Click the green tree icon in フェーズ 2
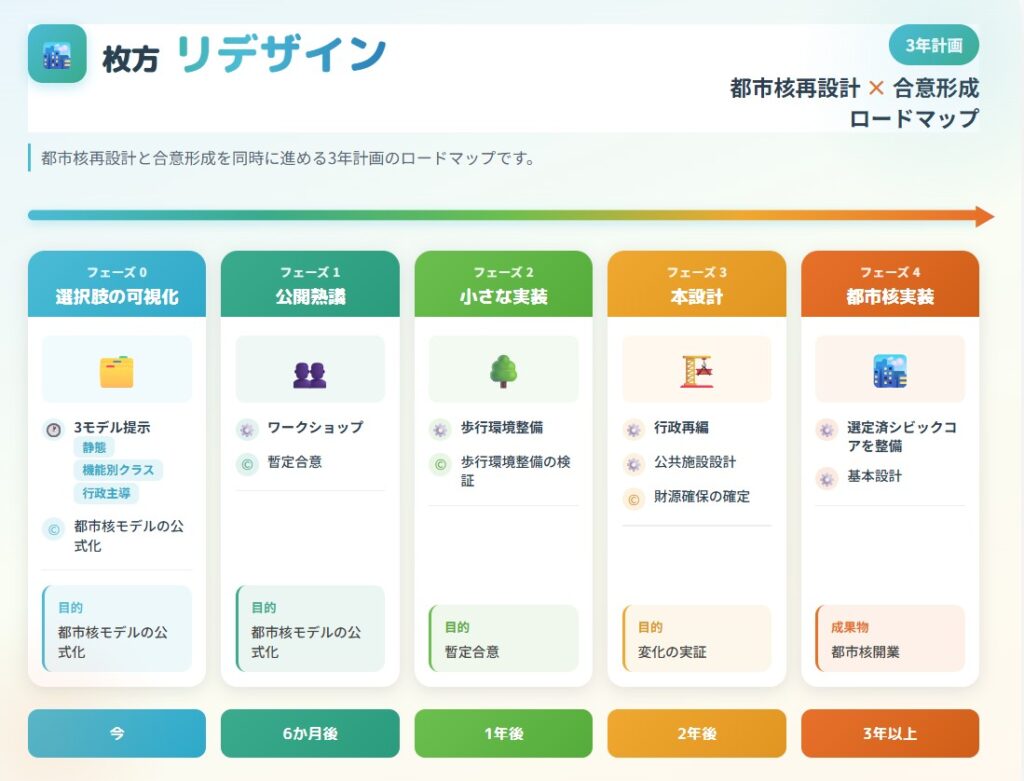Viewport: 1024px width, 781px height. [x=503, y=371]
